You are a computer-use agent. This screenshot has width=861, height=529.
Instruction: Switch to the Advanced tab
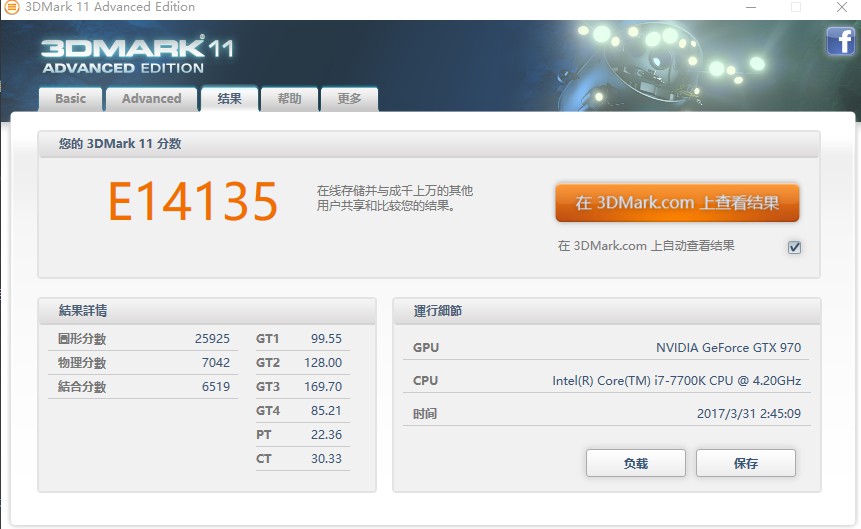tap(152, 99)
